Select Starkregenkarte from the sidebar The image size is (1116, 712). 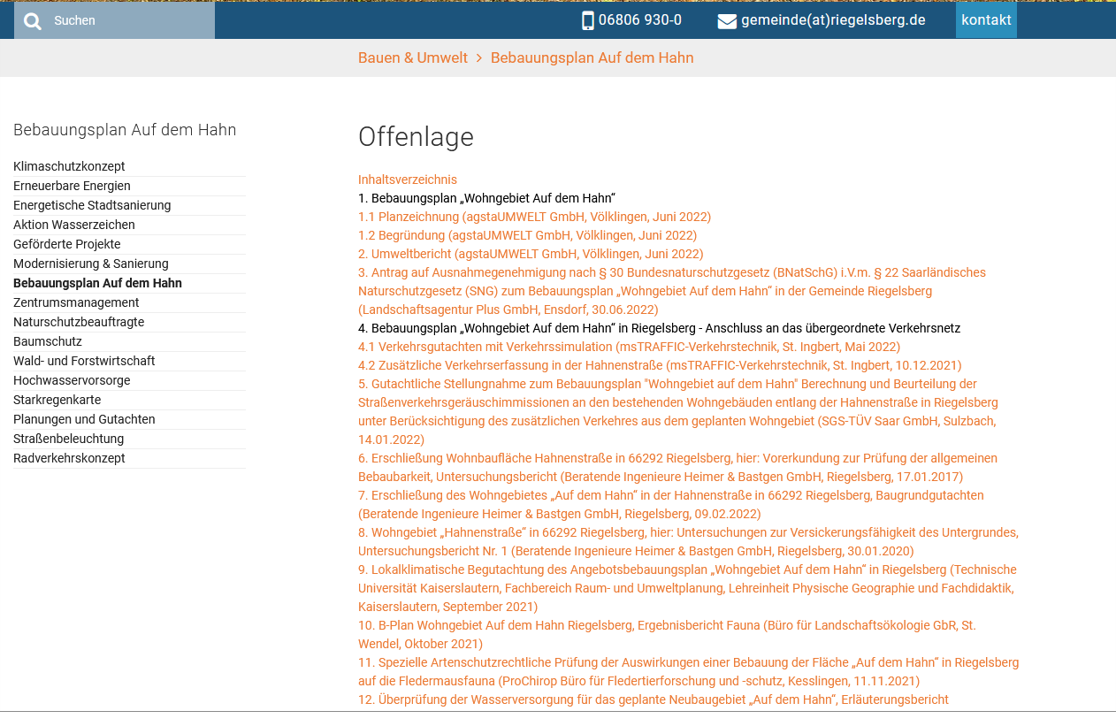[x=57, y=400]
